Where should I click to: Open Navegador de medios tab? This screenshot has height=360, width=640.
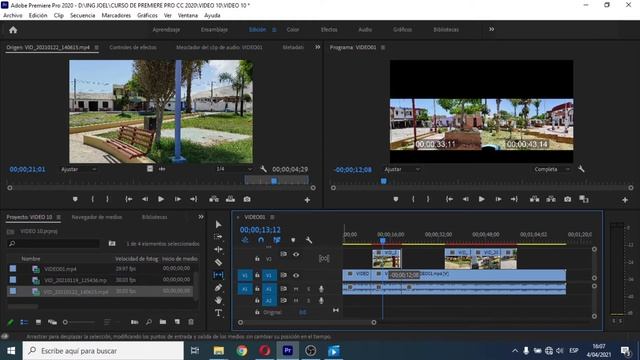(97, 217)
